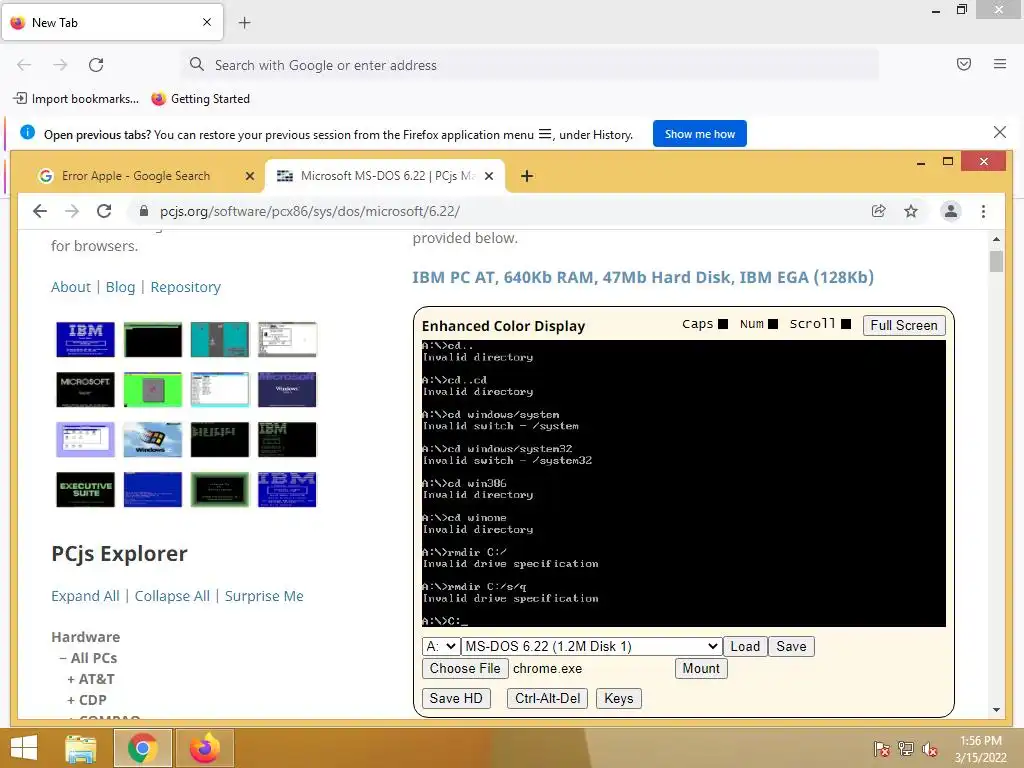Open the Windows flag logo thumbnail

click(x=152, y=439)
